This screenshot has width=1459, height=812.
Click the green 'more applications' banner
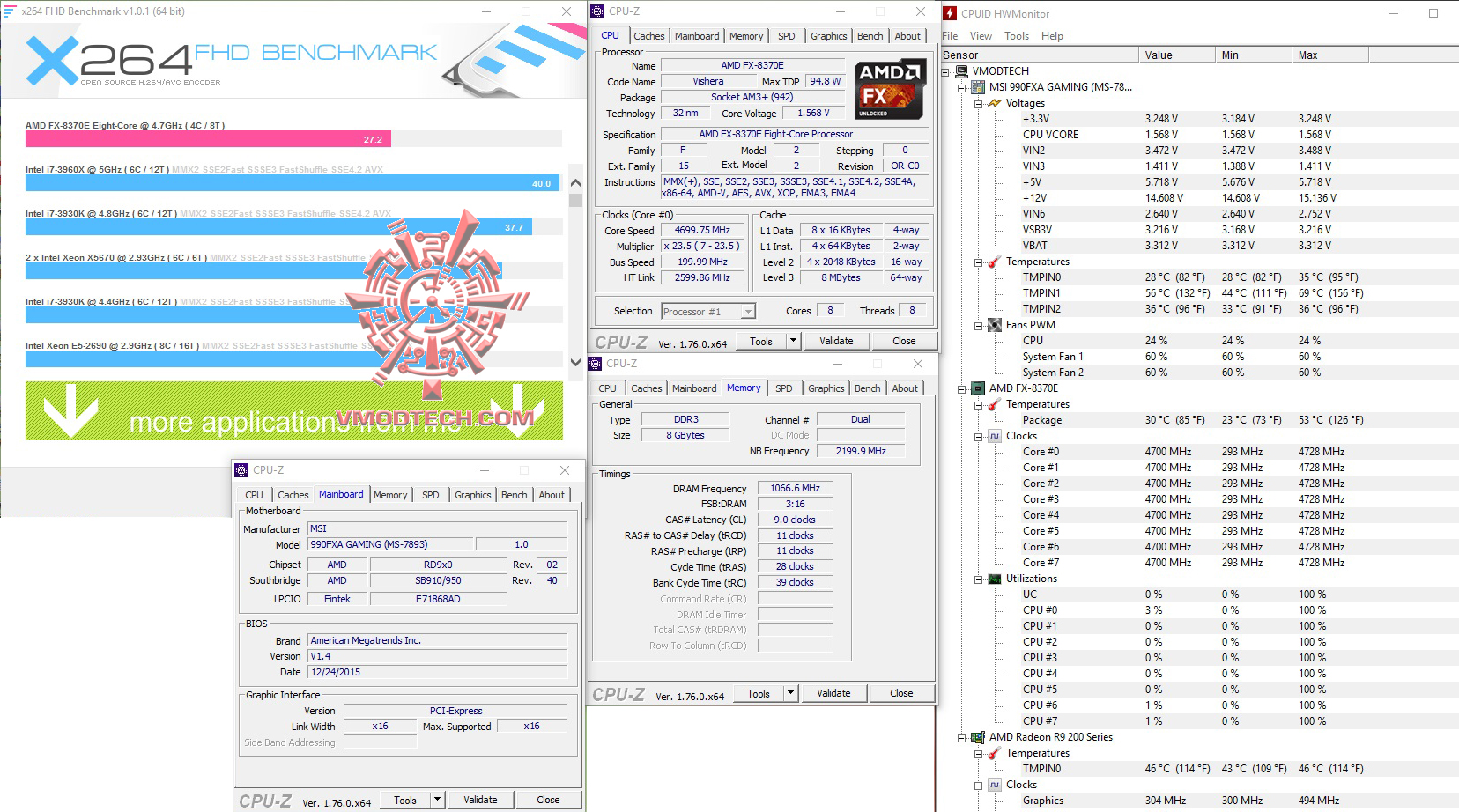294,410
